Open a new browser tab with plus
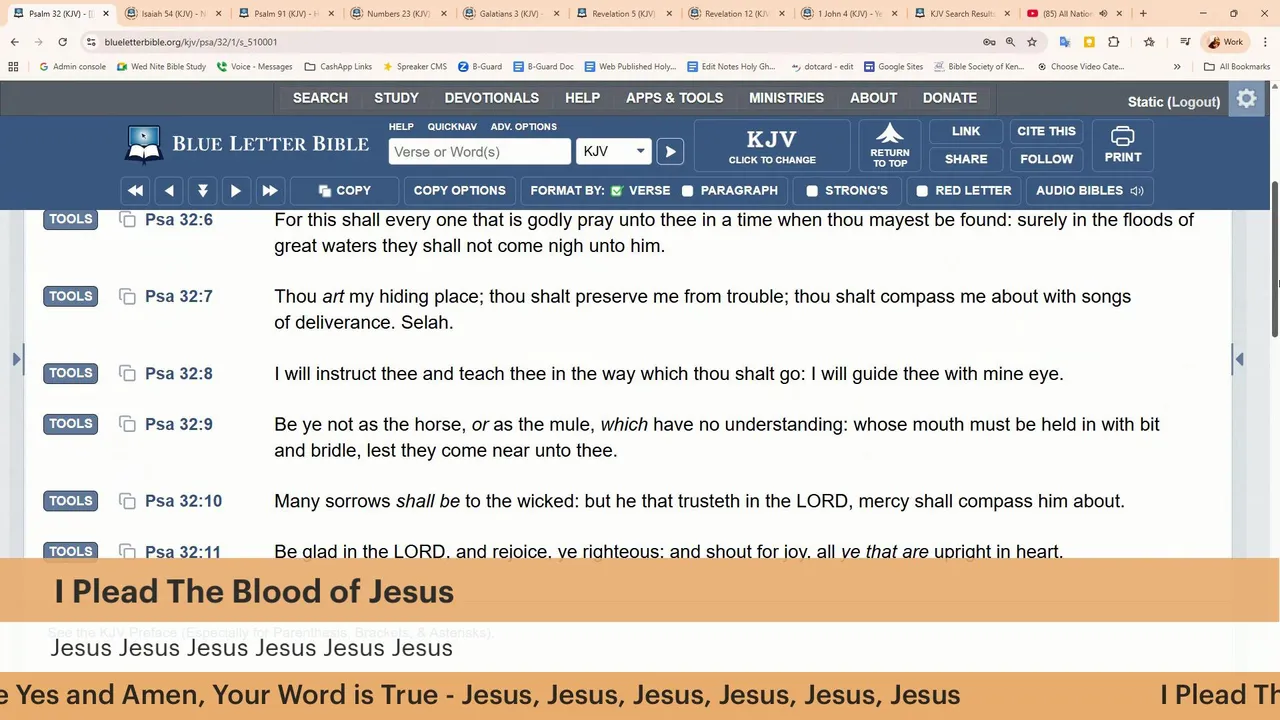1280x720 pixels. pos(1144,13)
